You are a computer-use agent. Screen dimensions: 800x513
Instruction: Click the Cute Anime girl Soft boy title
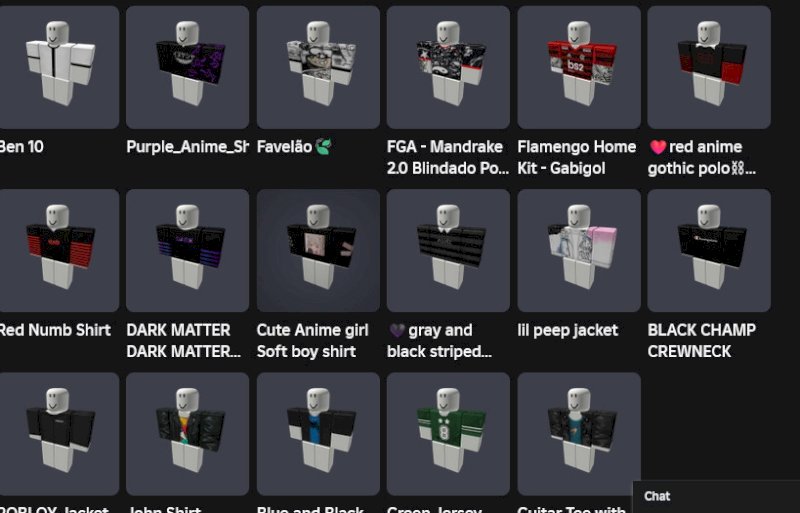(x=312, y=340)
